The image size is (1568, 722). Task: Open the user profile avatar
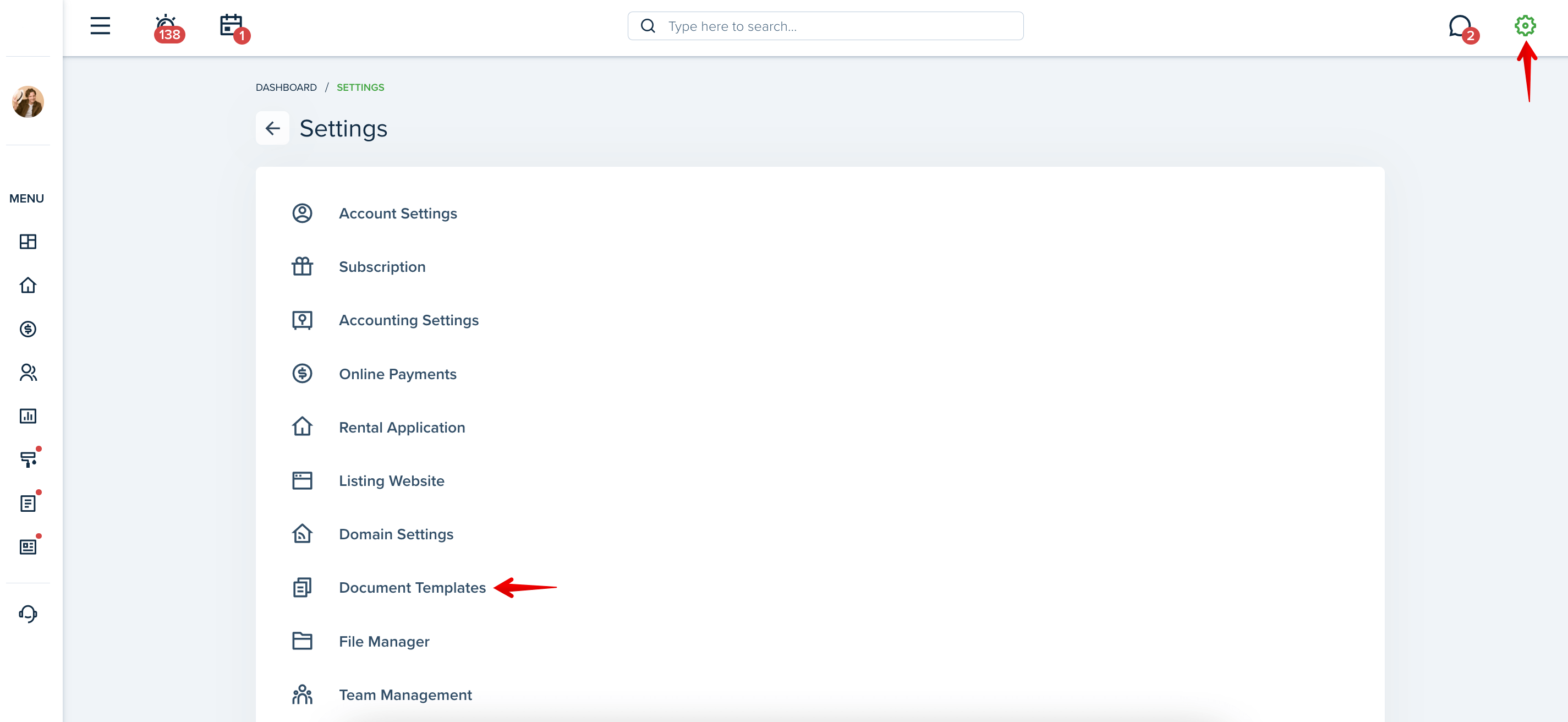point(28,101)
